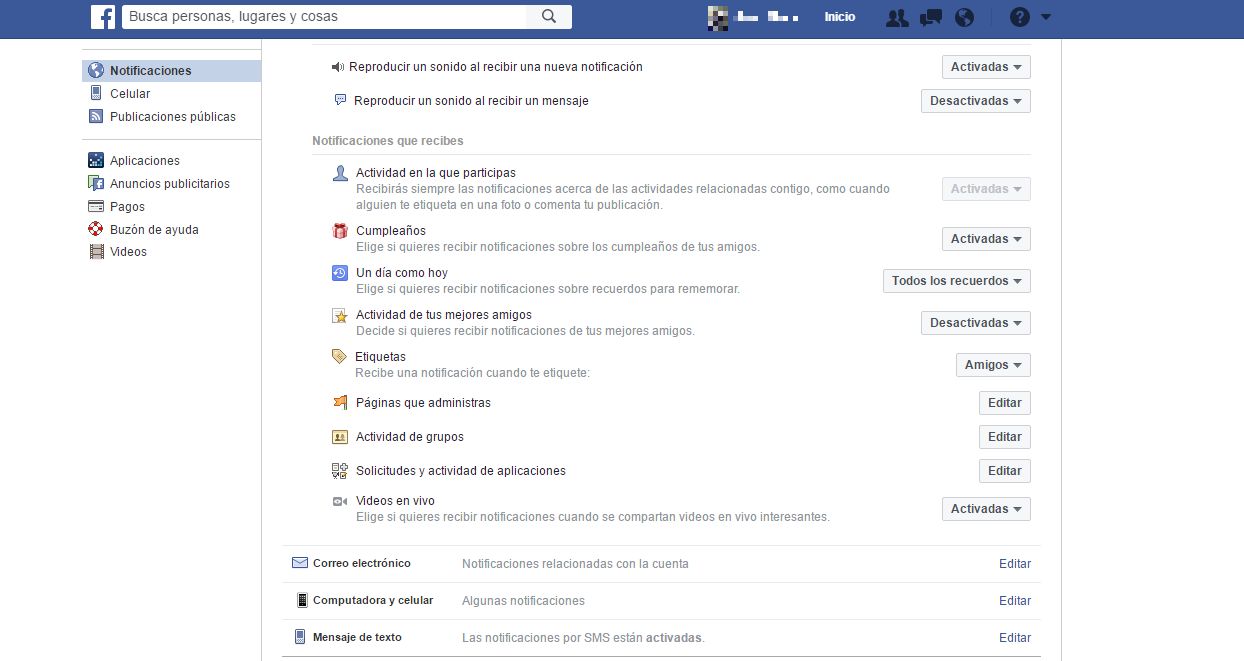Focus the Busca personas, lugares y cosas field
1244x661 pixels.
[x=325, y=17]
